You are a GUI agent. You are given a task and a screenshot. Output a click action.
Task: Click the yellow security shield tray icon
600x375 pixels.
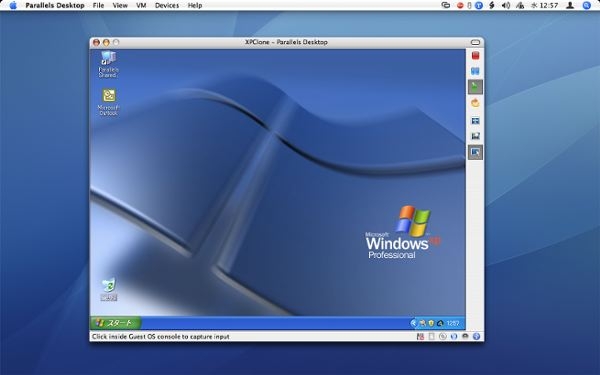pyautogui.click(x=431, y=323)
